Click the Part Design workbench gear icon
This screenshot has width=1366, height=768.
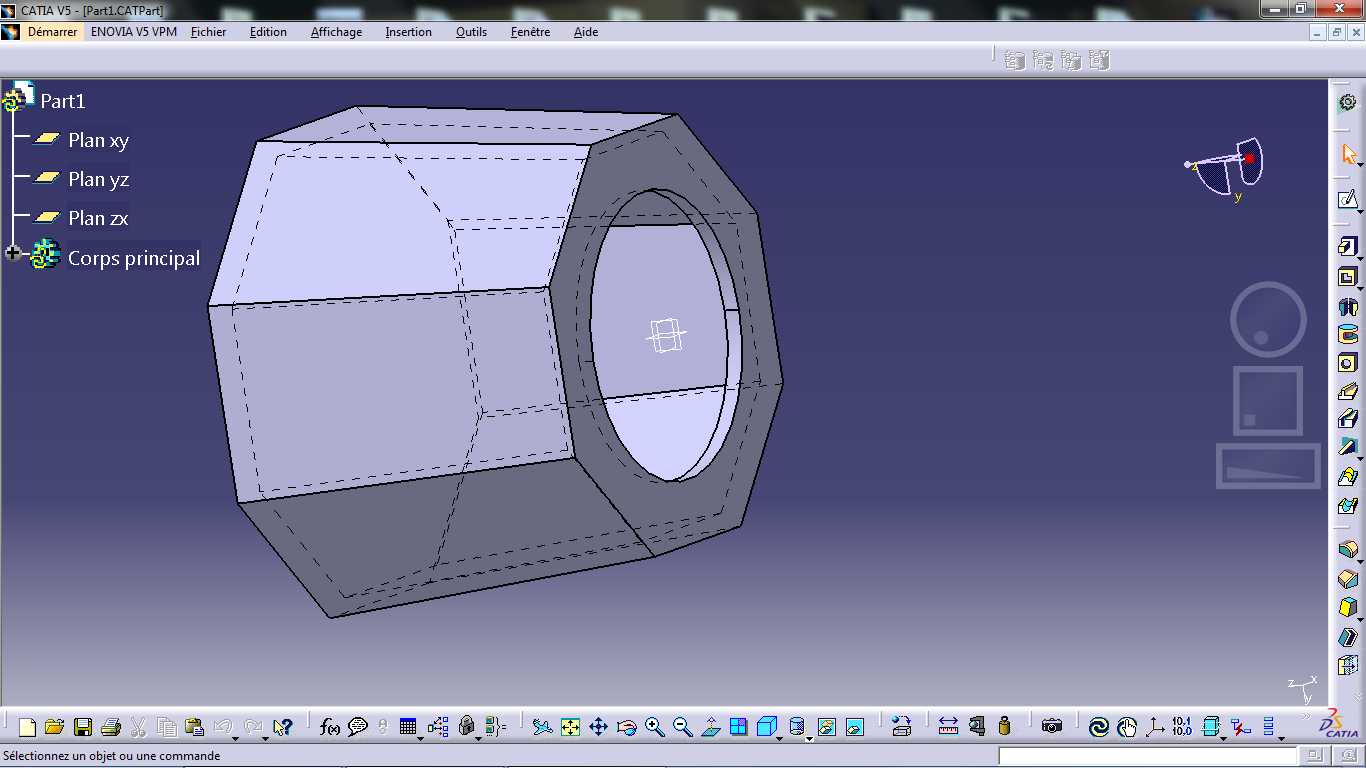click(1348, 102)
